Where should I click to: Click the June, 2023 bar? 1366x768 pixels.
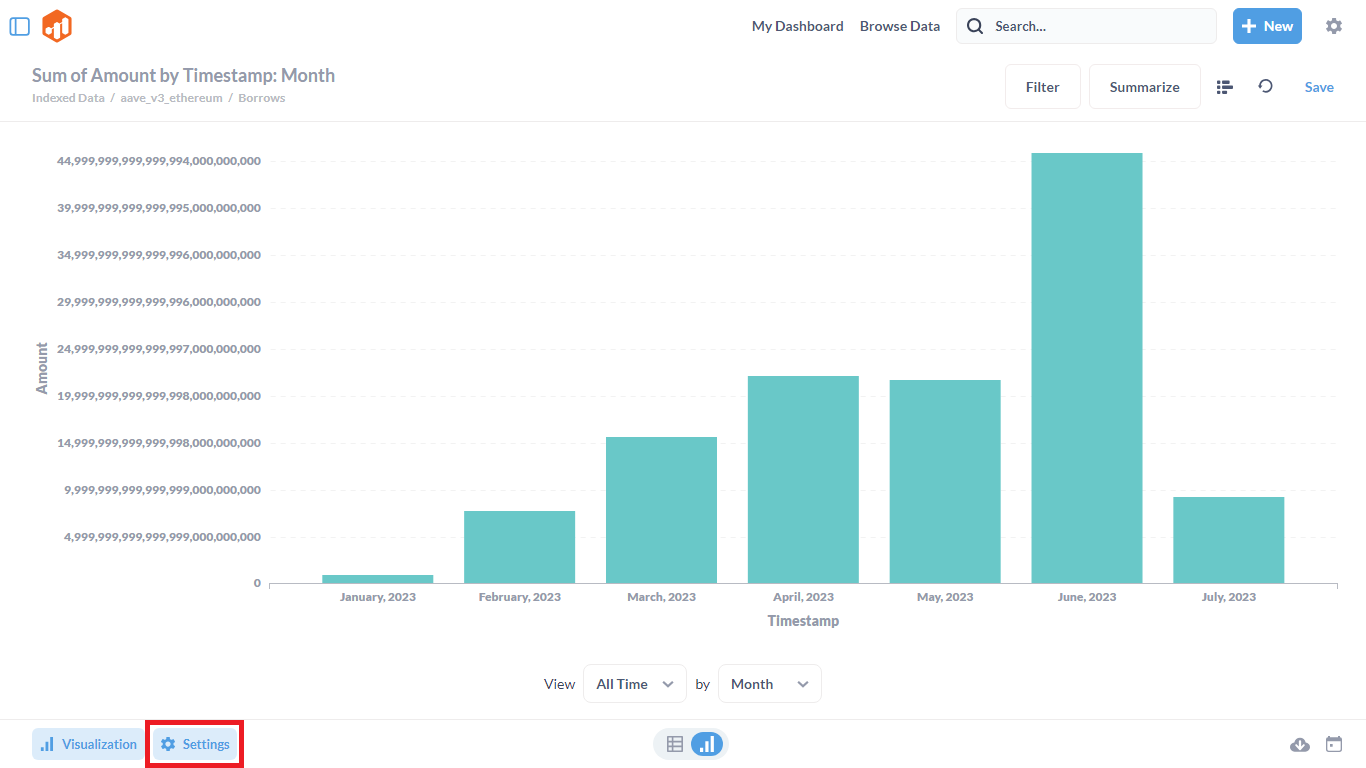click(1086, 368)
